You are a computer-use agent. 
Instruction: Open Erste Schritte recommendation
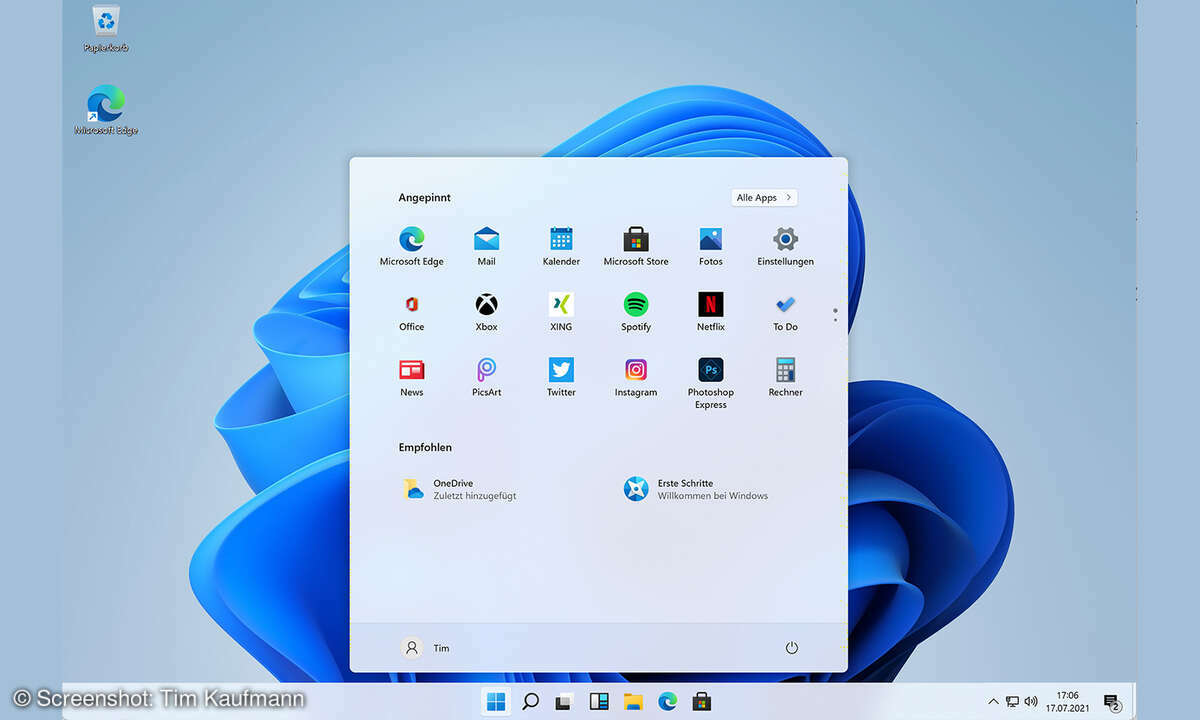(696, 489)
